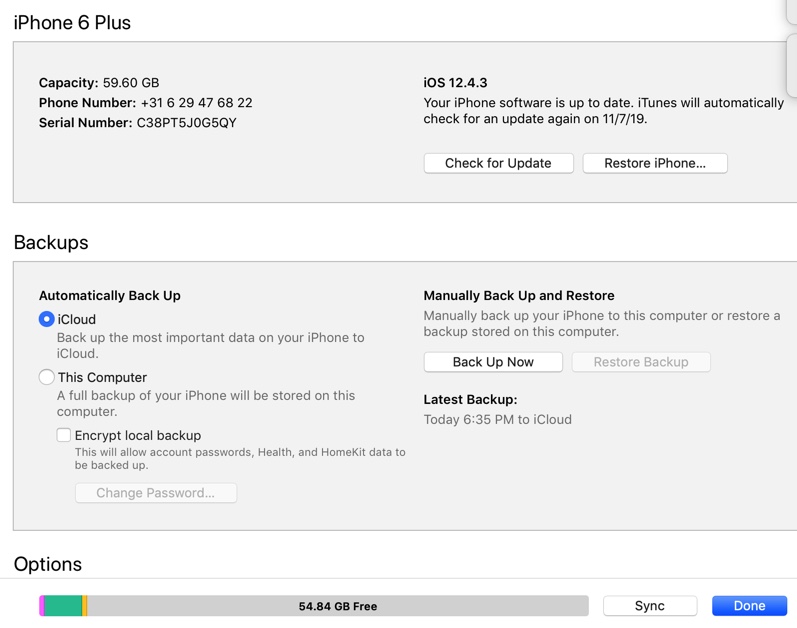Click the Phone Number field text
The width and height of the screenshot is (797, 628).
coord(196,103)
